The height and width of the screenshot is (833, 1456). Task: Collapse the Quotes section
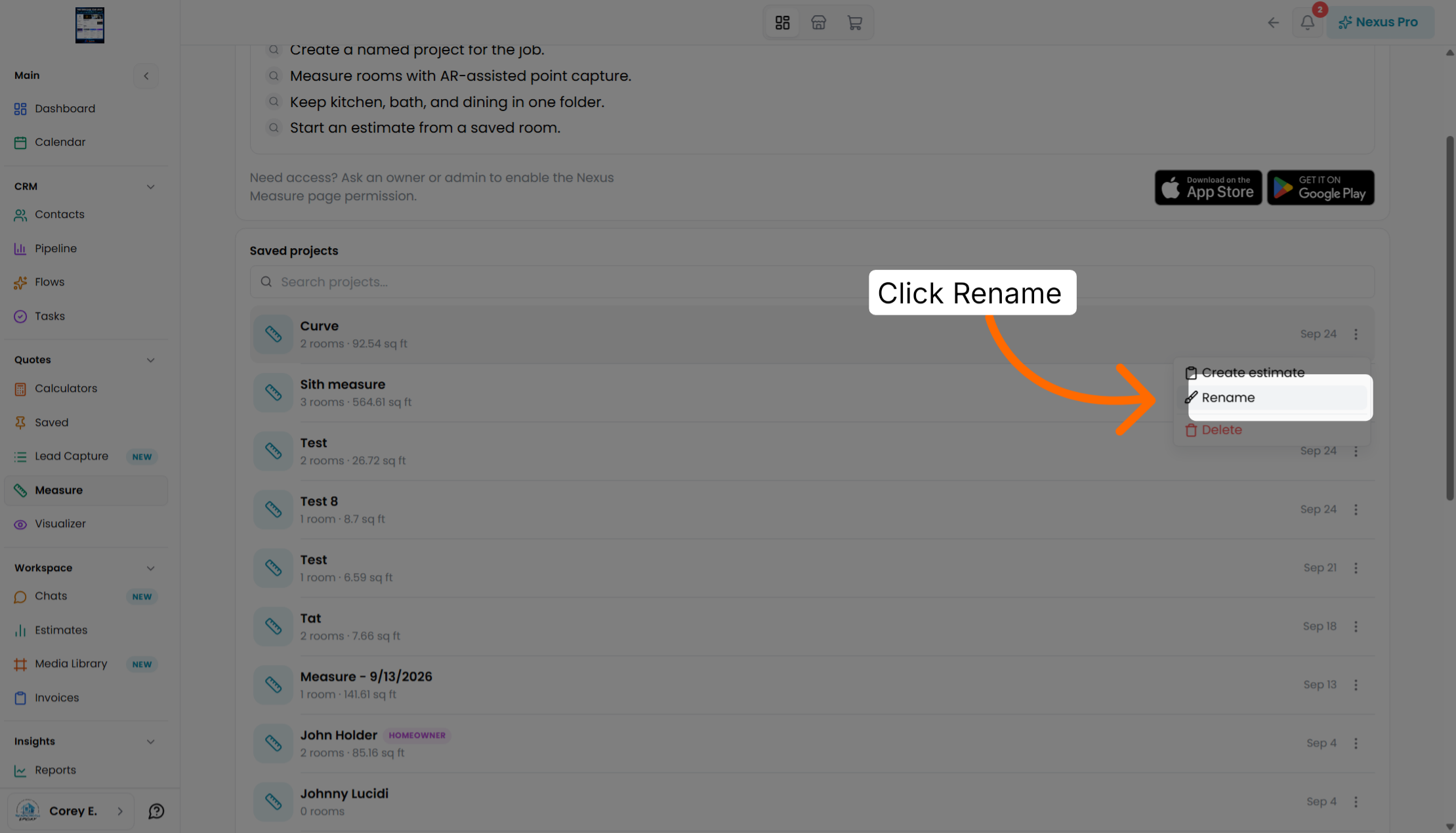150,360
